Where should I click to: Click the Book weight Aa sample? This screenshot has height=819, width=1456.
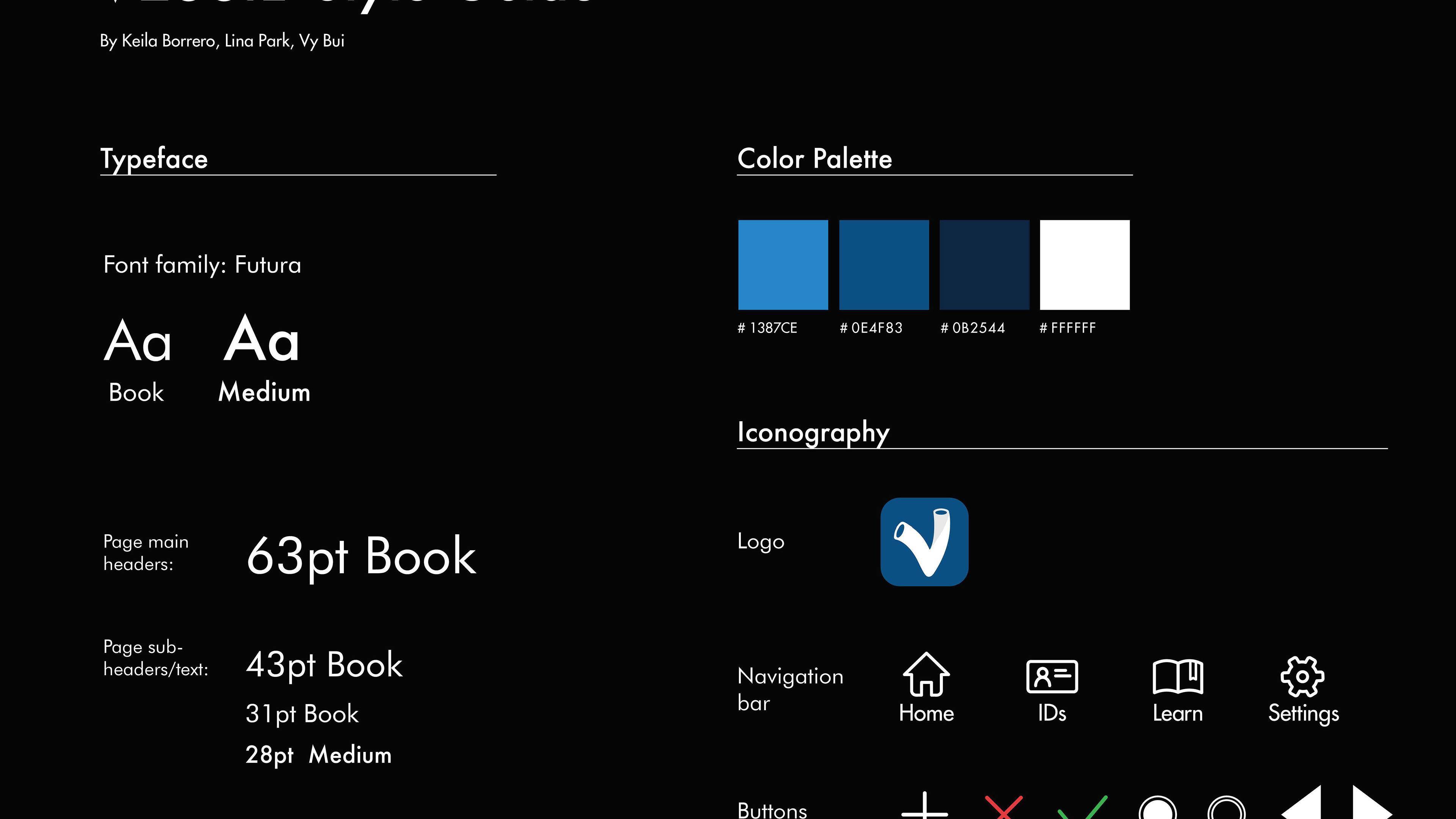[x=137, y=341]
